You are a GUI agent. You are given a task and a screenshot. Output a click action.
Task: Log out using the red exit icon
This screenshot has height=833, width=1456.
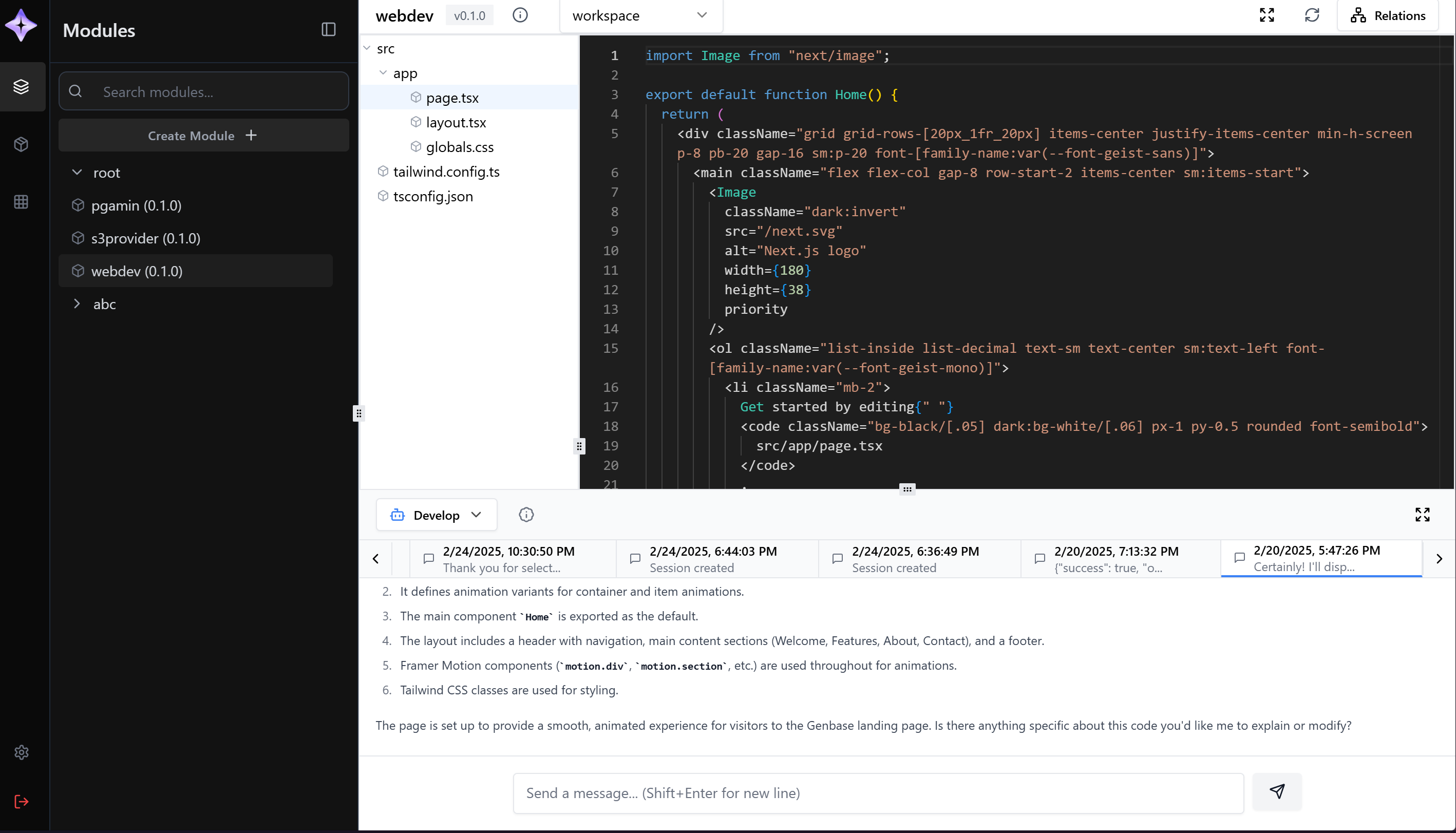click(x=22, y=801)
